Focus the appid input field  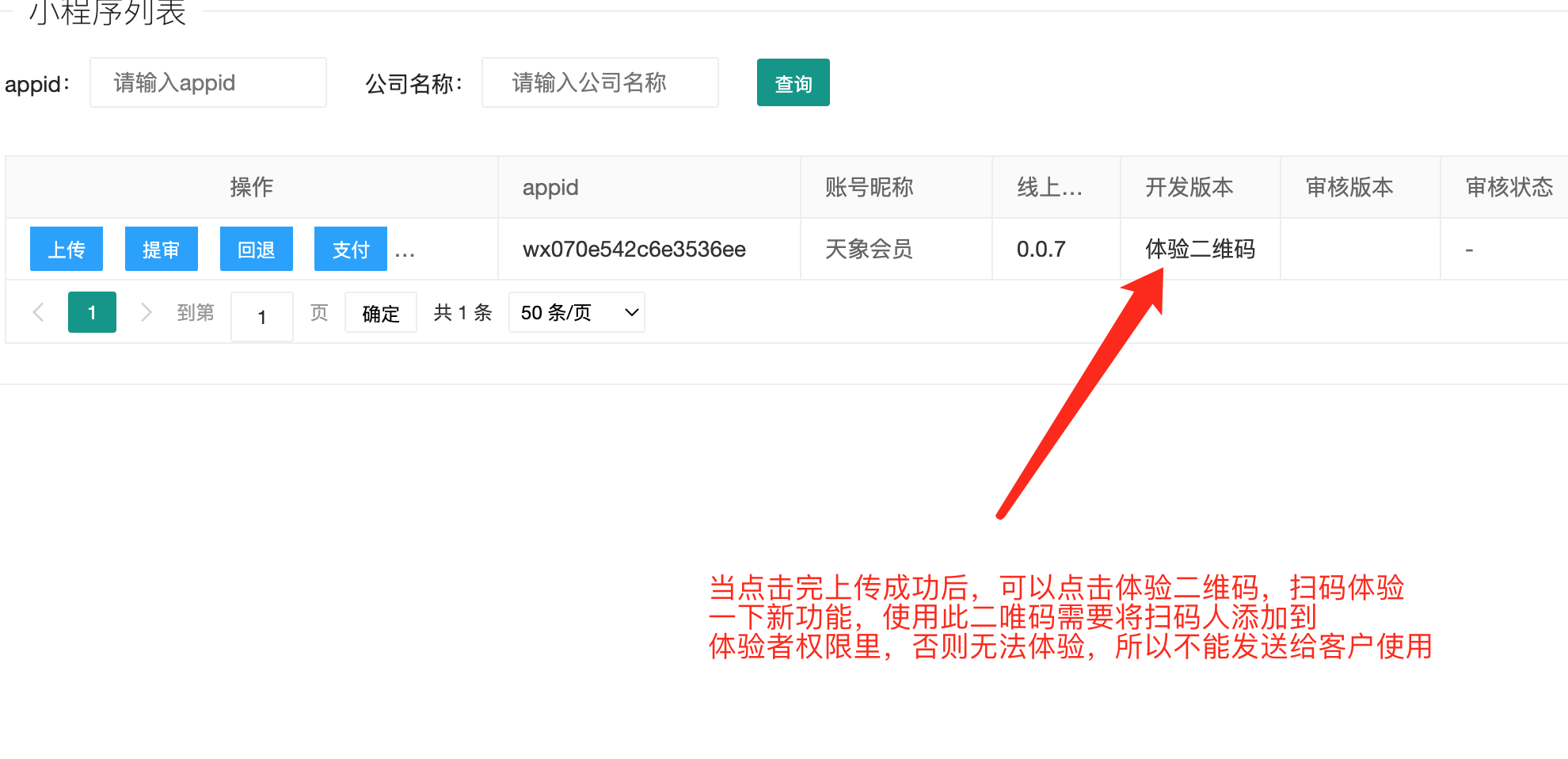[x=208, y=82]
